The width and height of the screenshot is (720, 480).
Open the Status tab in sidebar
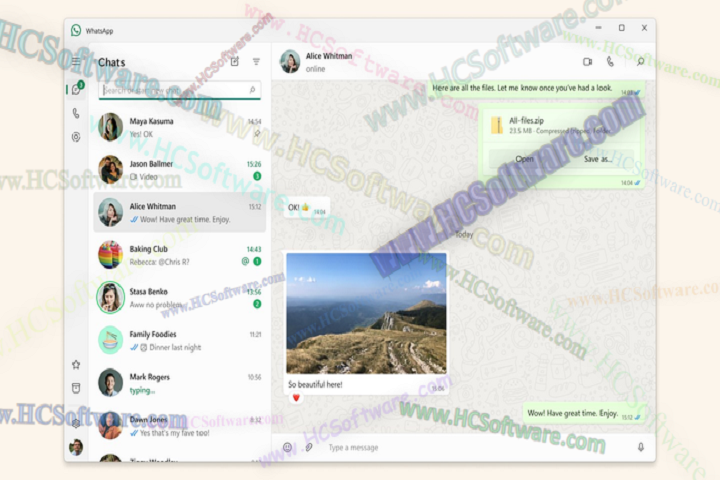point(76,137)
